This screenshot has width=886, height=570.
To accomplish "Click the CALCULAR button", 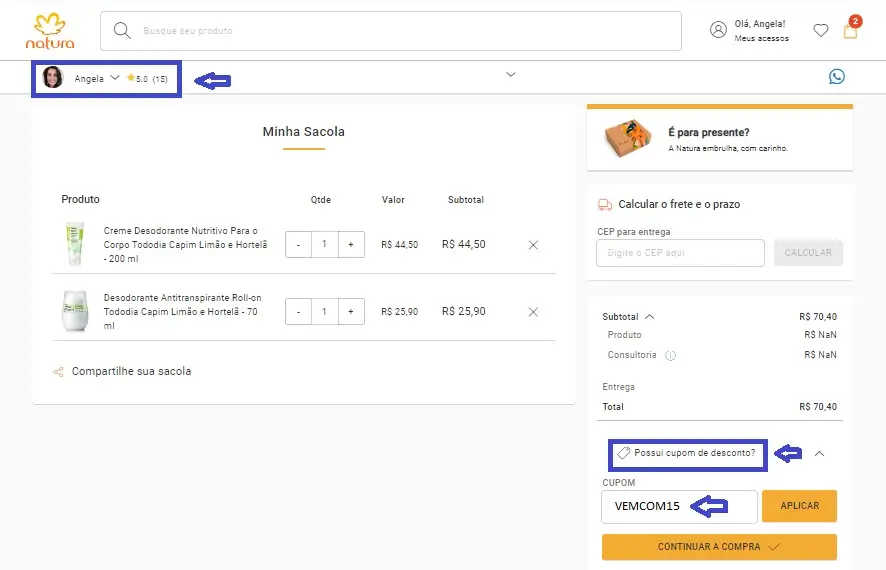I will coord(808,253).
